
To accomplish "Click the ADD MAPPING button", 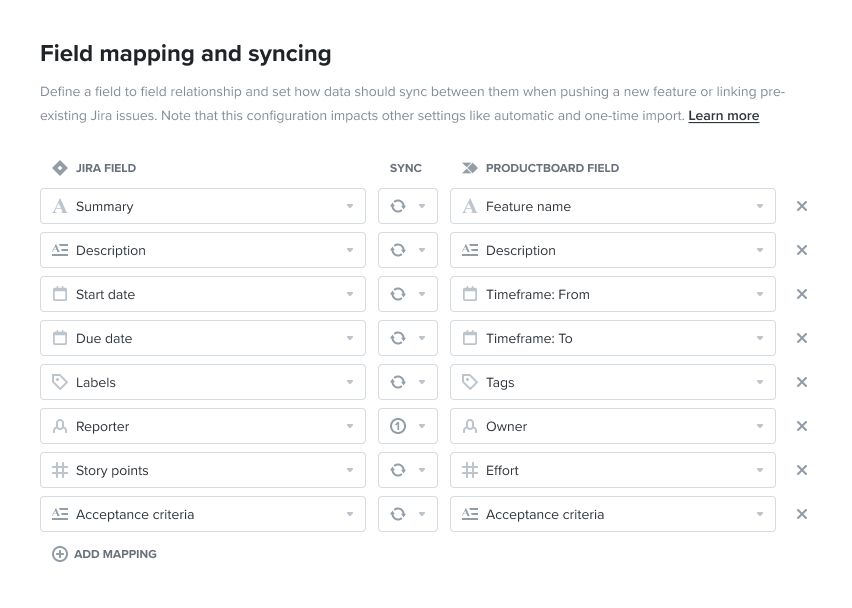I will point(104,554).
